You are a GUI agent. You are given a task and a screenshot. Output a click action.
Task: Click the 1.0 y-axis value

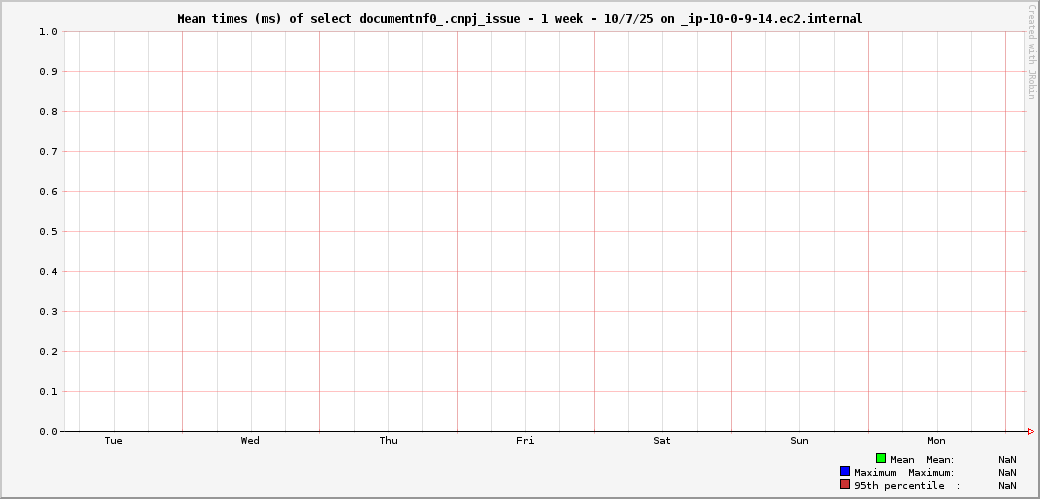coord(48,32)
